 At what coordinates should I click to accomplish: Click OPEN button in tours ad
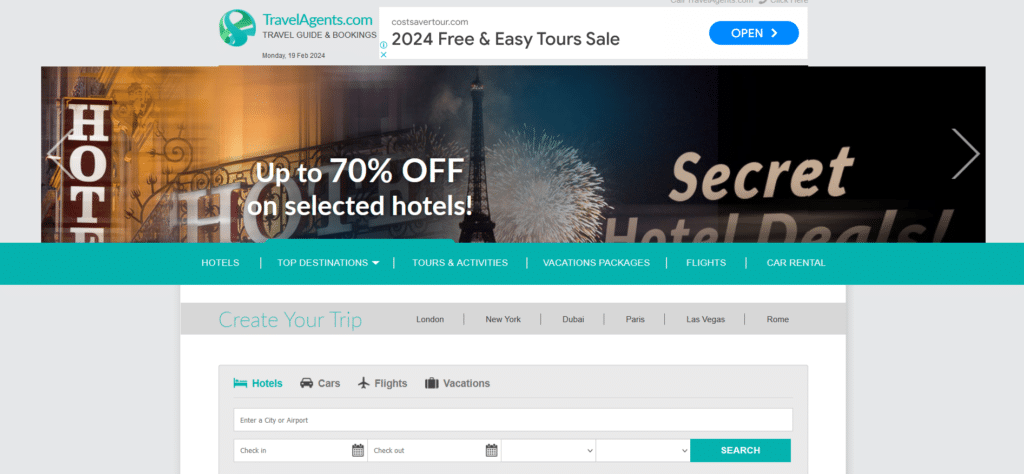click(x=754, y=33)
